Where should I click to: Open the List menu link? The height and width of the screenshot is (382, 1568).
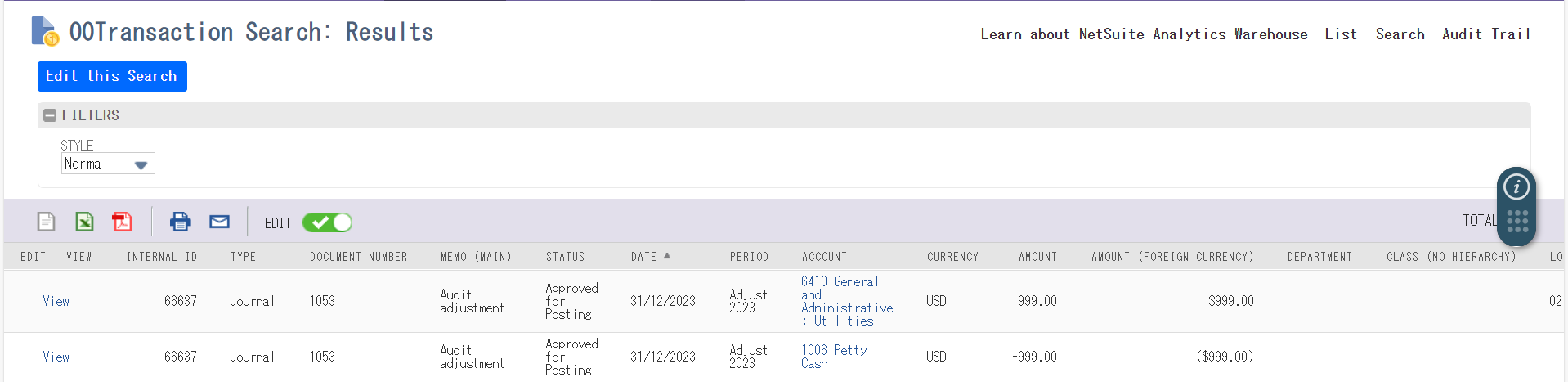(1341, 34)
